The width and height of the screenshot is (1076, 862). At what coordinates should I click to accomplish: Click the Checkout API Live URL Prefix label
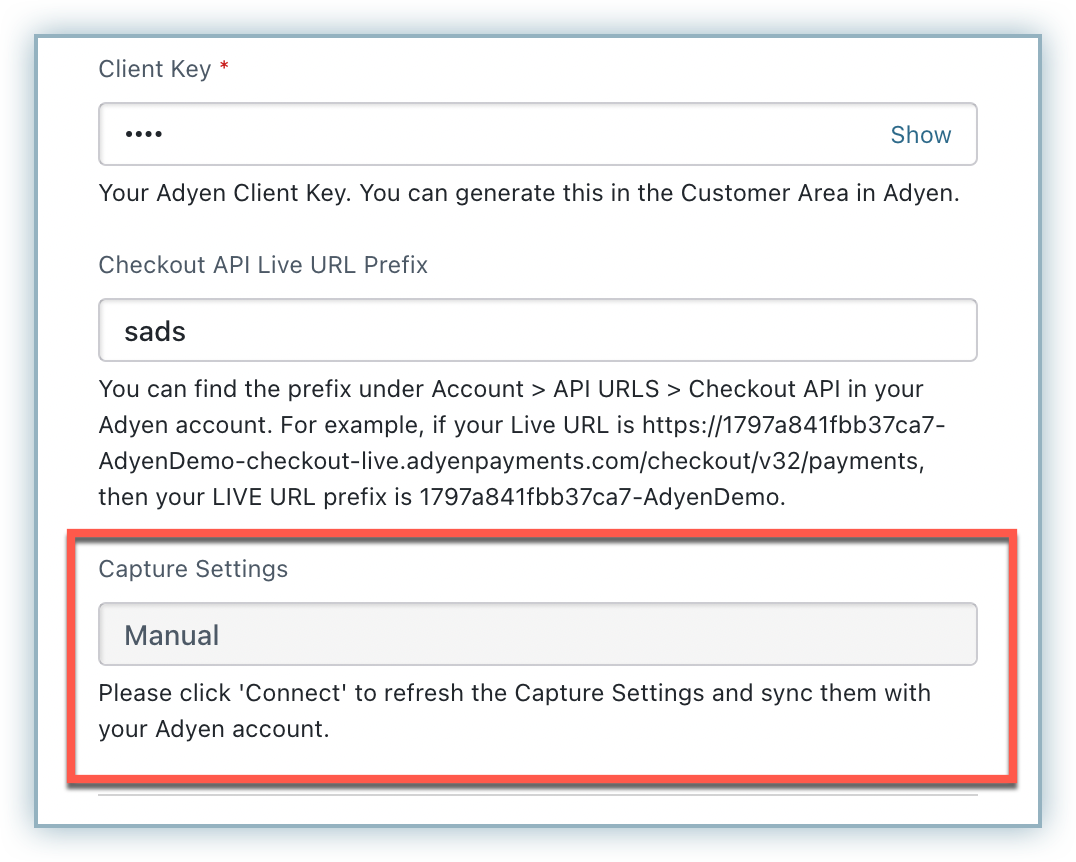[263, 265]
